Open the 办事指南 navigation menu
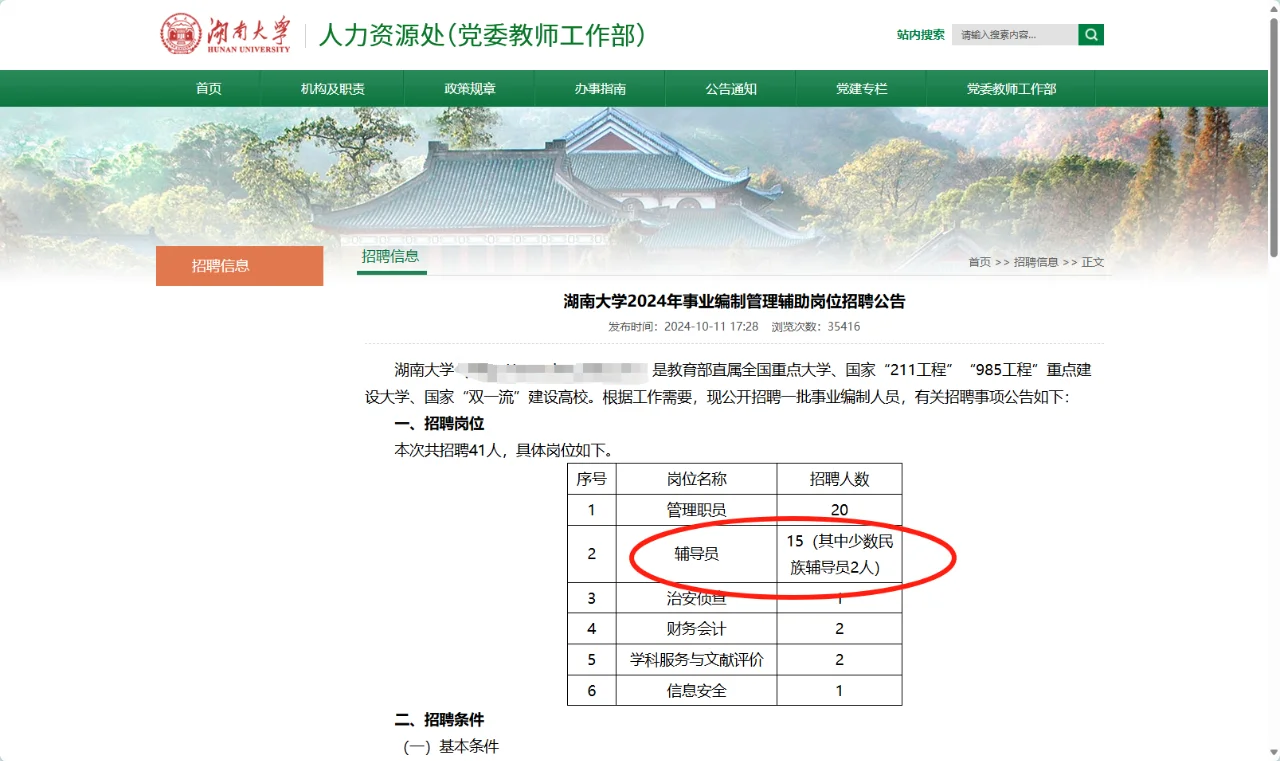The height and width of the screenshot is (761, 1280). 600,89
